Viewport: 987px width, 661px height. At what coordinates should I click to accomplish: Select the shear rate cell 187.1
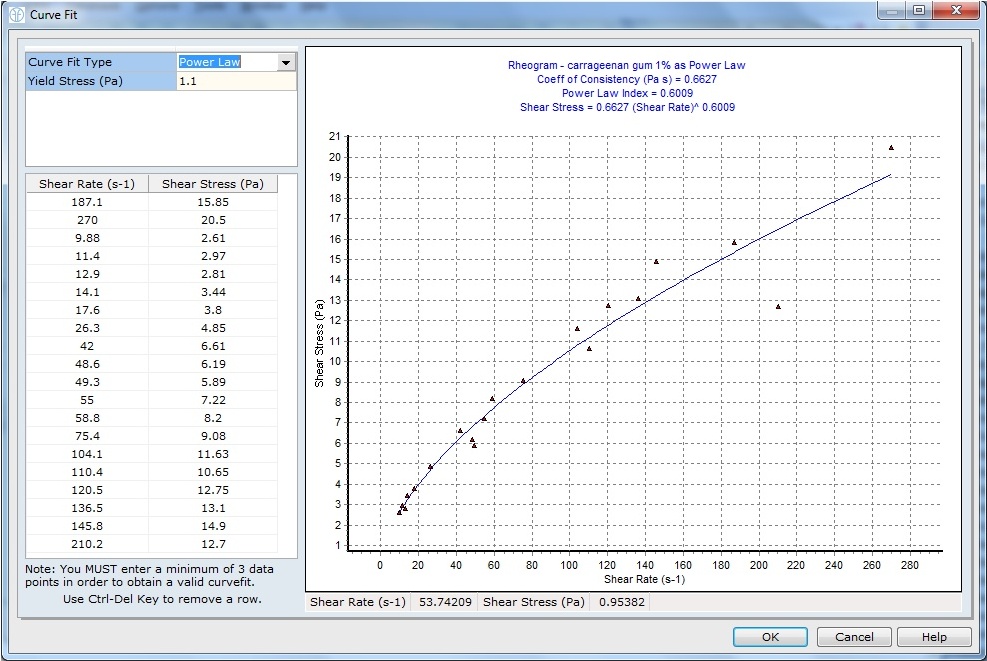click(x=87, y=202)
